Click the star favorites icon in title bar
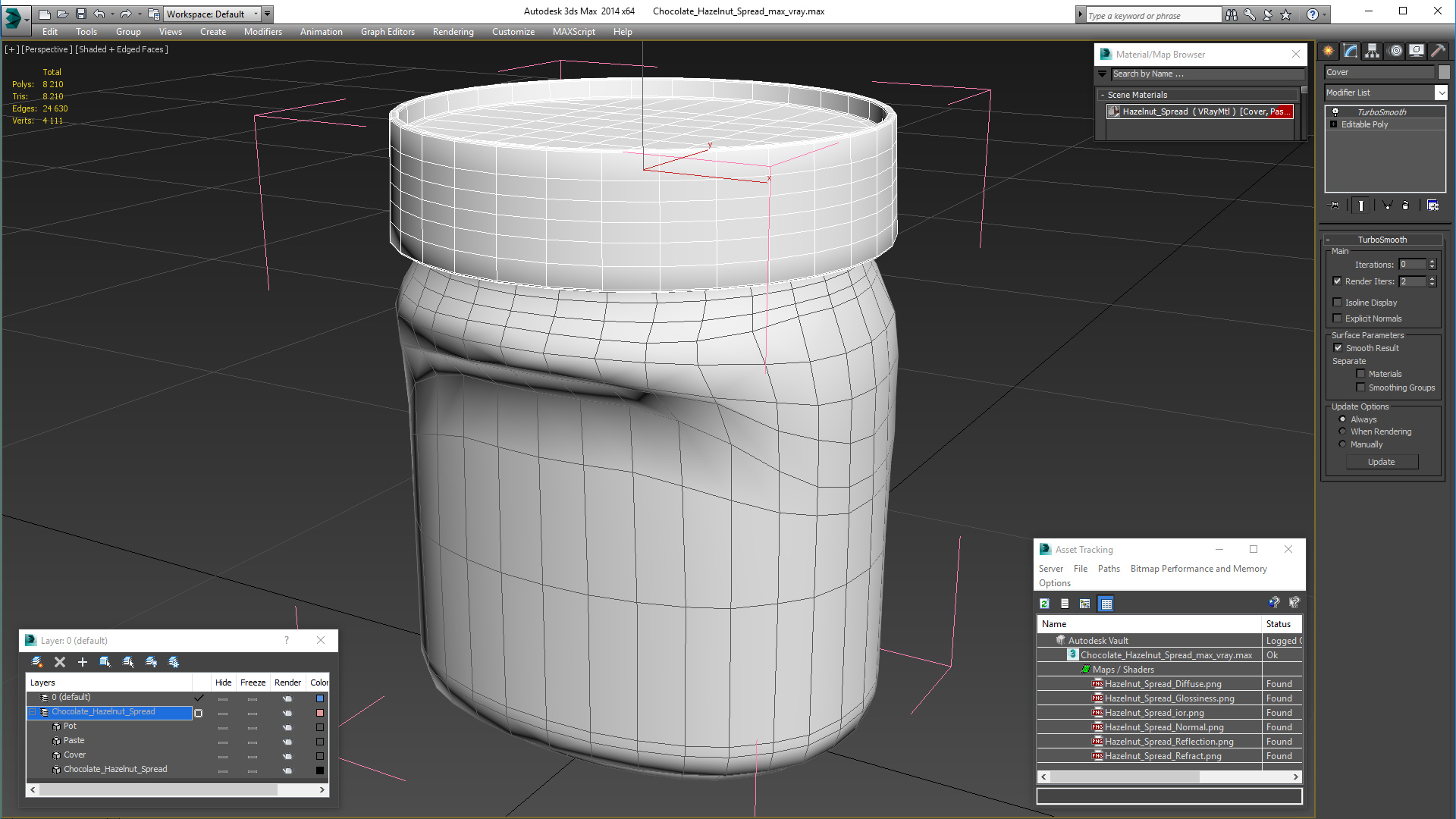This screenshot has width=1456, height=819. coord(1286,14)
